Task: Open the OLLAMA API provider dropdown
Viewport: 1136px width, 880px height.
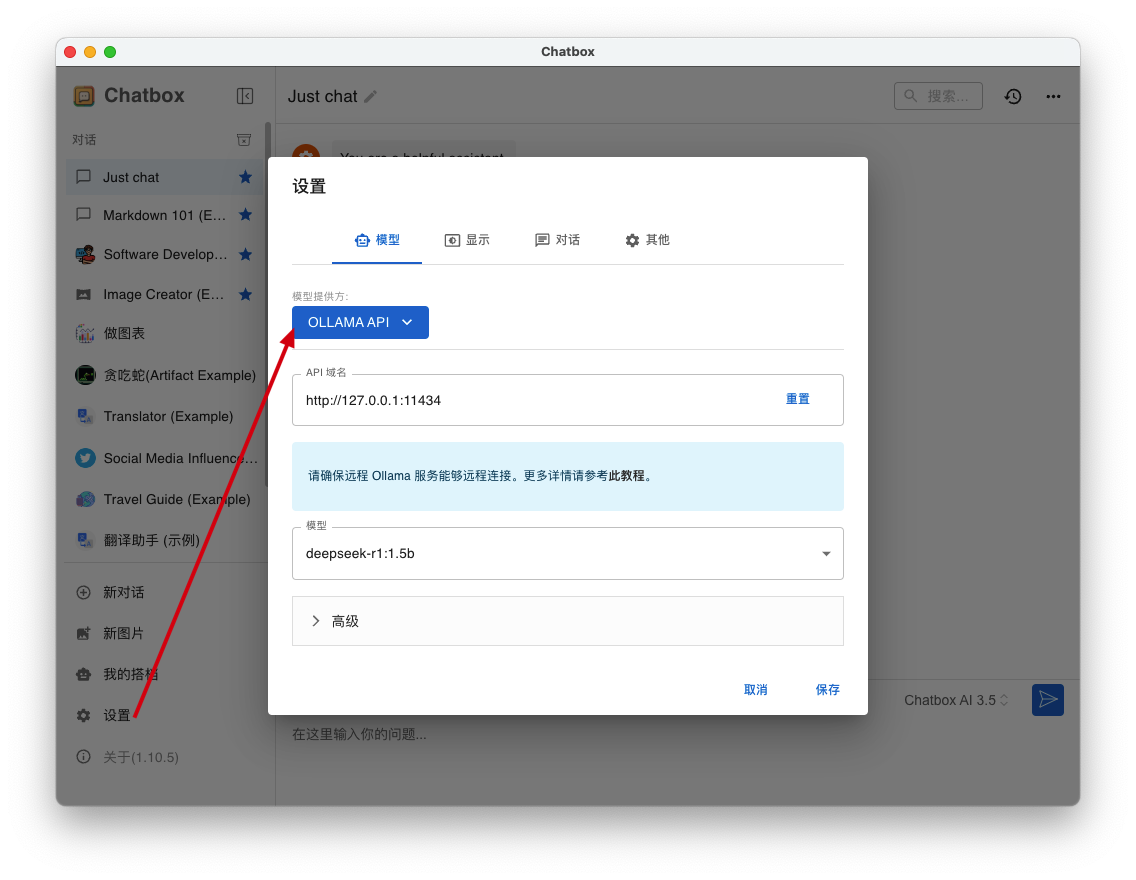Action: tap(360, 322)
